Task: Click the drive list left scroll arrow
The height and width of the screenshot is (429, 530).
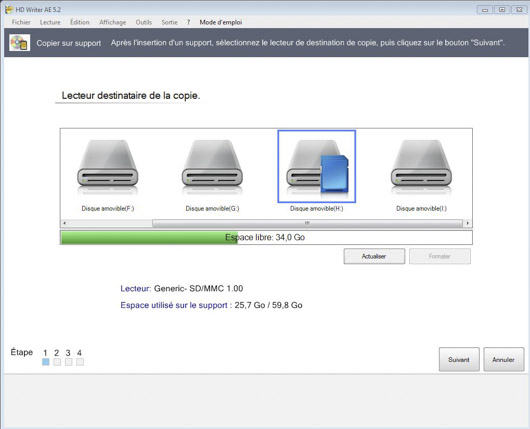Action: pos(64,223)
